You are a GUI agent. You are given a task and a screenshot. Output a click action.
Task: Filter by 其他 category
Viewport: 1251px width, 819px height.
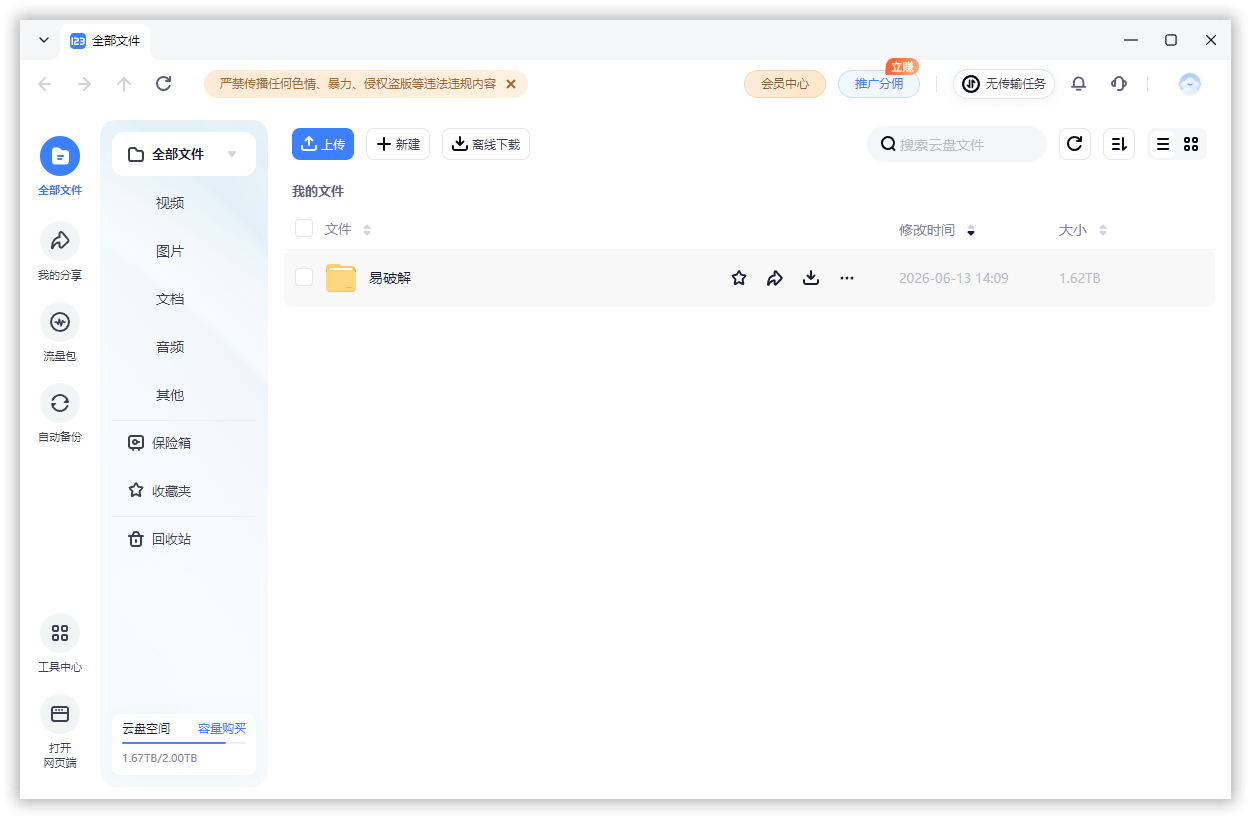pyautogui.click(x=170, y=395)
